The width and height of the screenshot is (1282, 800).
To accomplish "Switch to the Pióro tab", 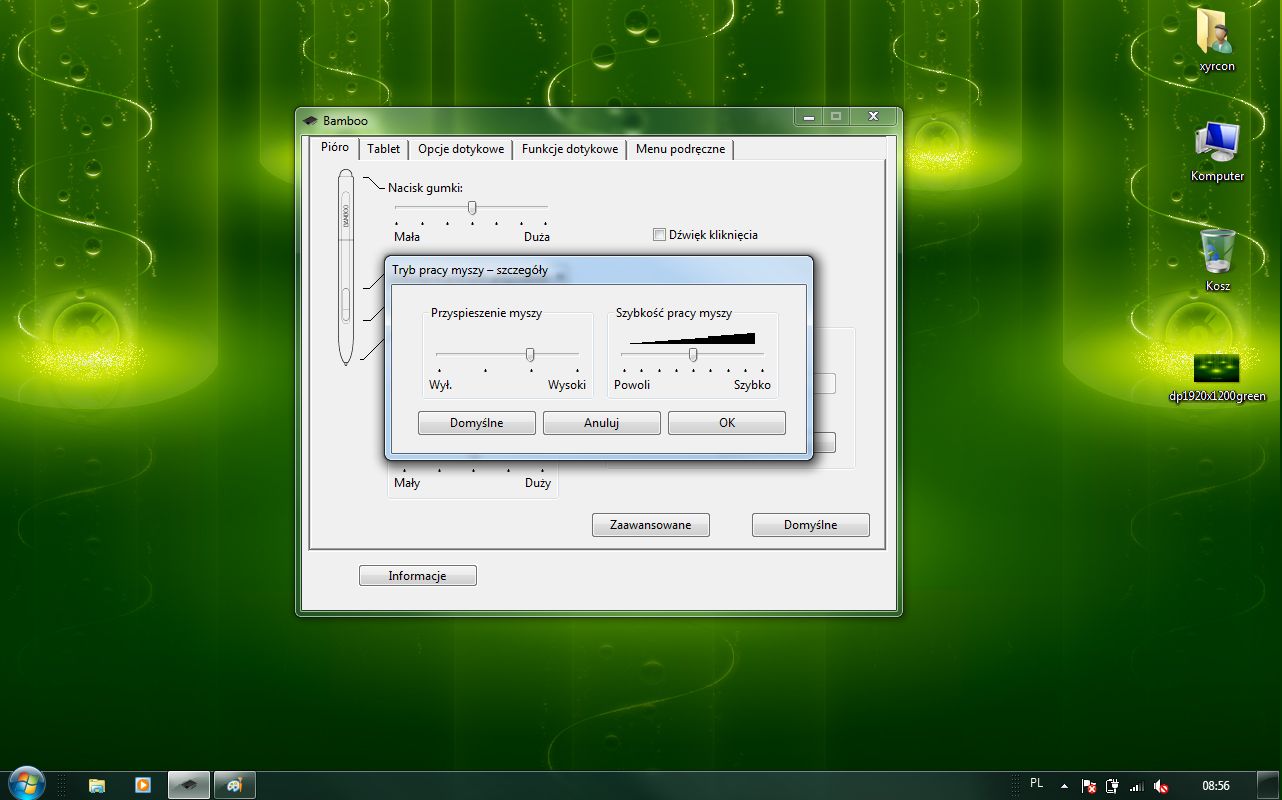I will (x=335, y=147).
